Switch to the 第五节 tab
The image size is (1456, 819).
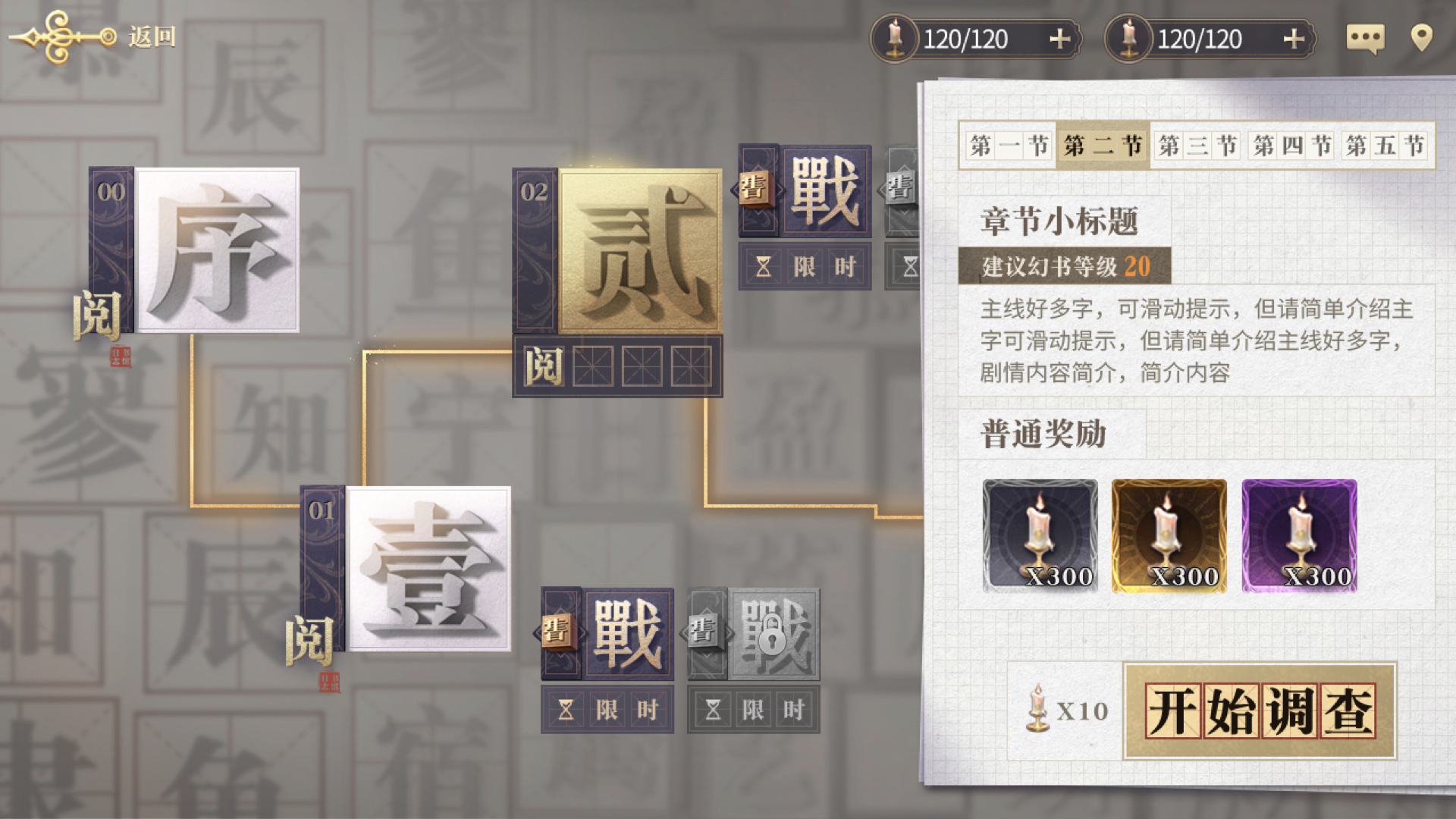(x=1385, y=145)
